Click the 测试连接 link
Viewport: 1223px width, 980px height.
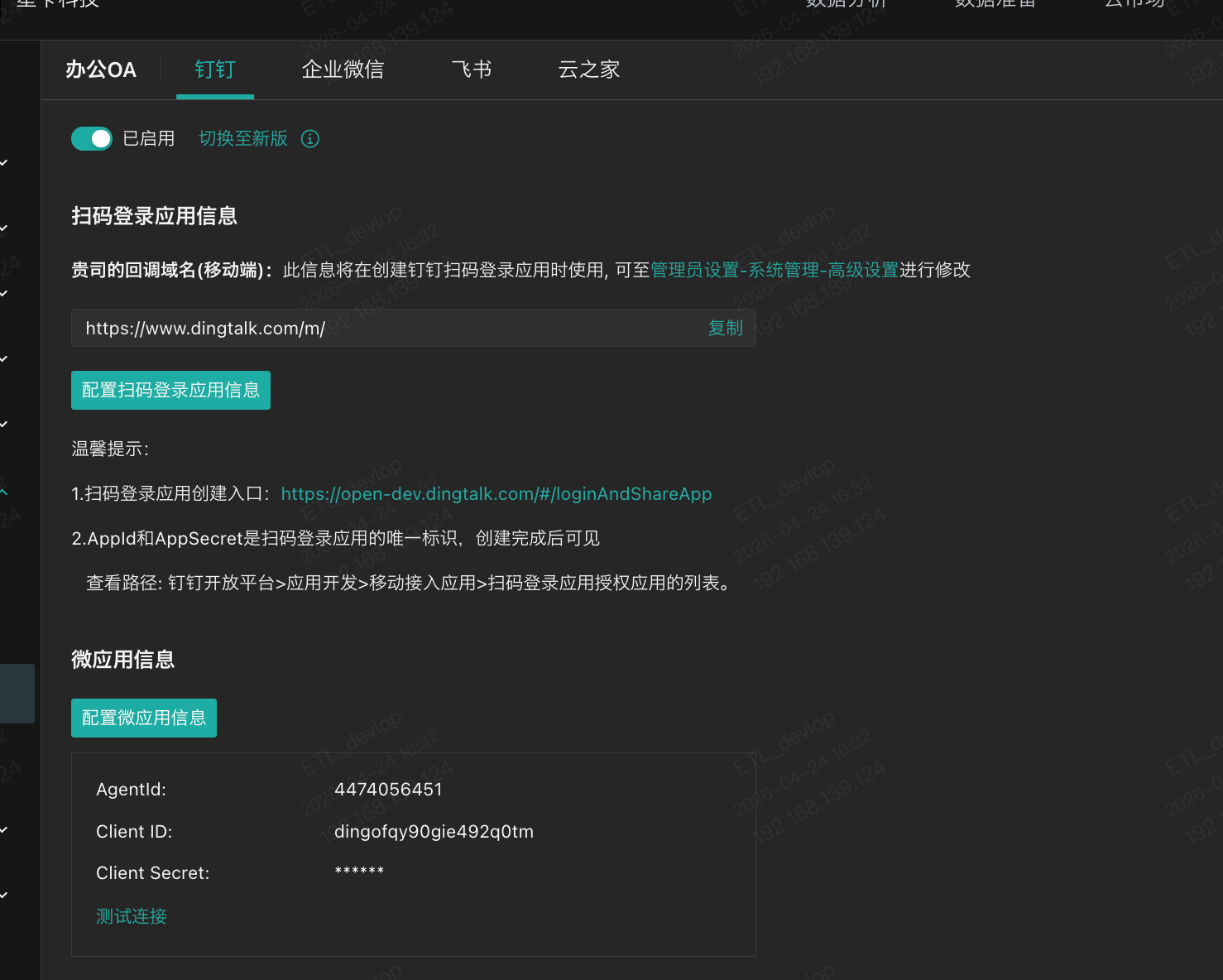[x=132, y=916]
